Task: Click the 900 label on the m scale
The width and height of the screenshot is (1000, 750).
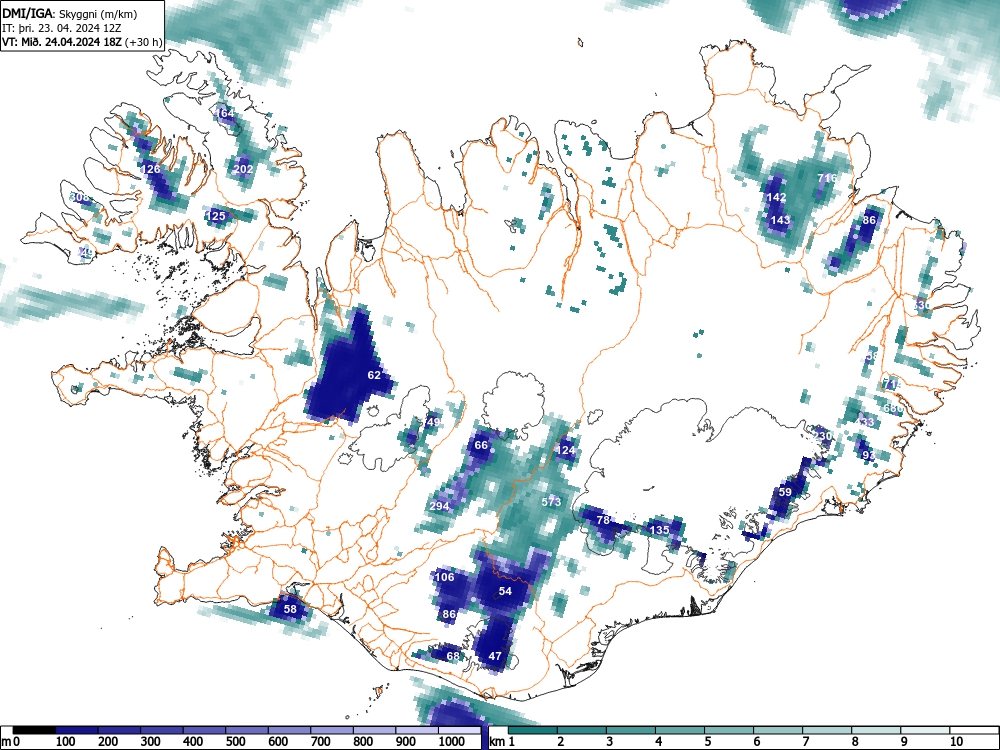Action: (405, 741)
